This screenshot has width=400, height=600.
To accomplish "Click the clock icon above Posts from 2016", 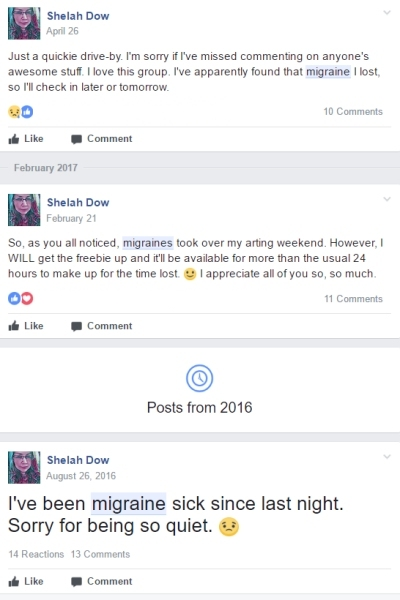I will [199, 378].
